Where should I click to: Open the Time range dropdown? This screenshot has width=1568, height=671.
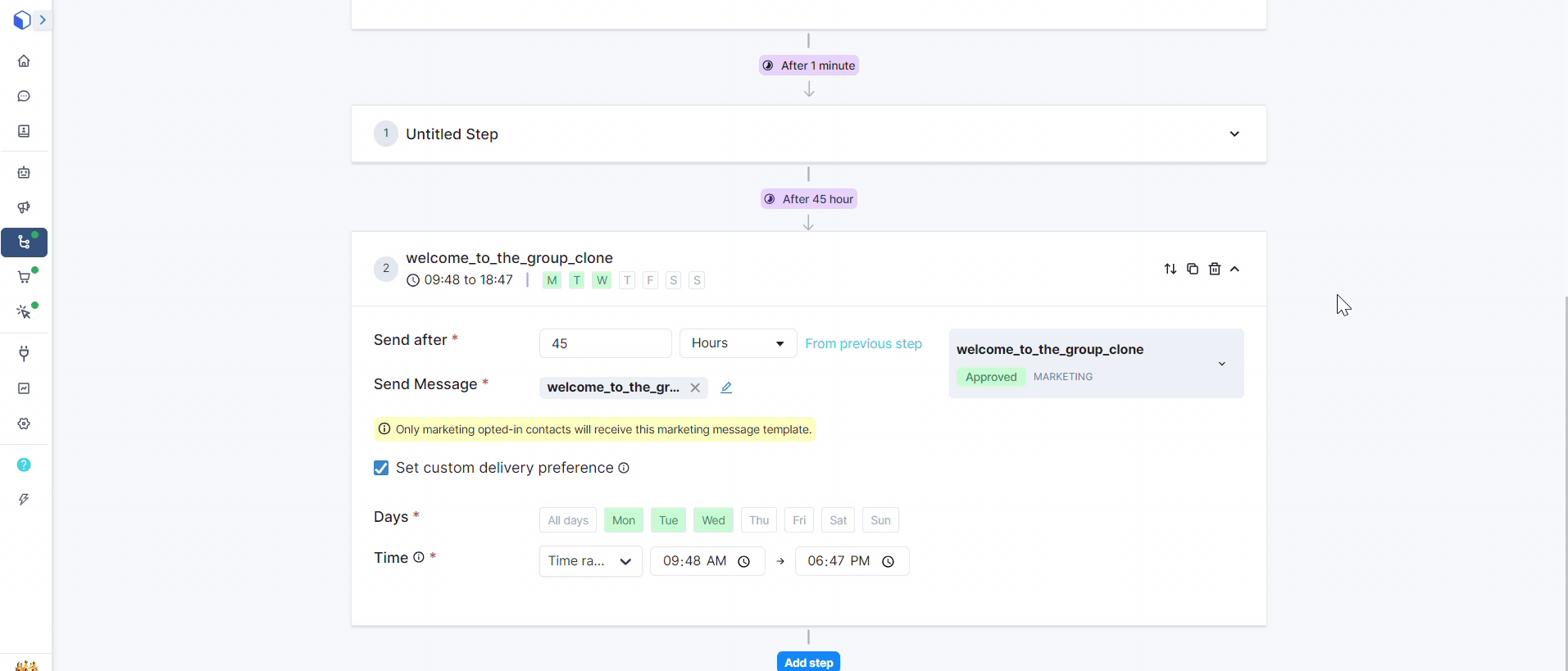point(590,561)
